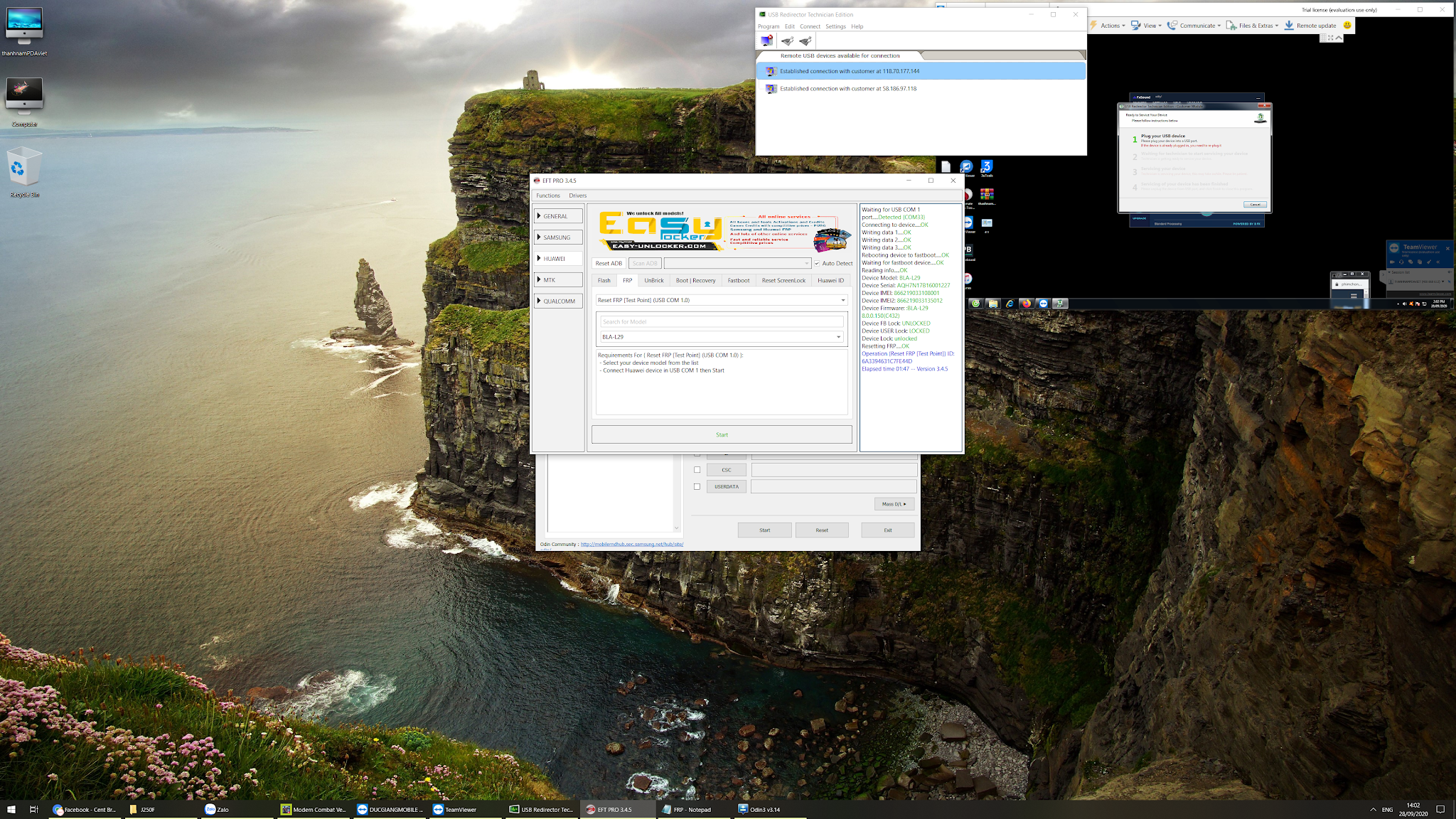Click Firefox in the remote session taskbar
This screenshot has height=819, width=1456.
(1026, 304)
